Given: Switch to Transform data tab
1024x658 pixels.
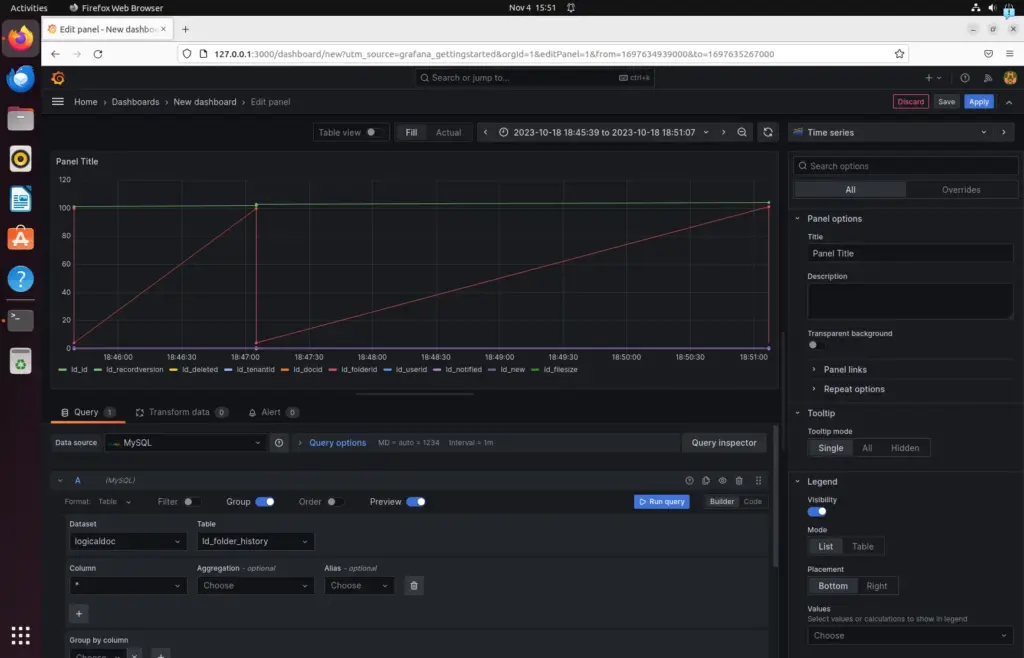Looking at the screenshot, I should click(181, 413).
